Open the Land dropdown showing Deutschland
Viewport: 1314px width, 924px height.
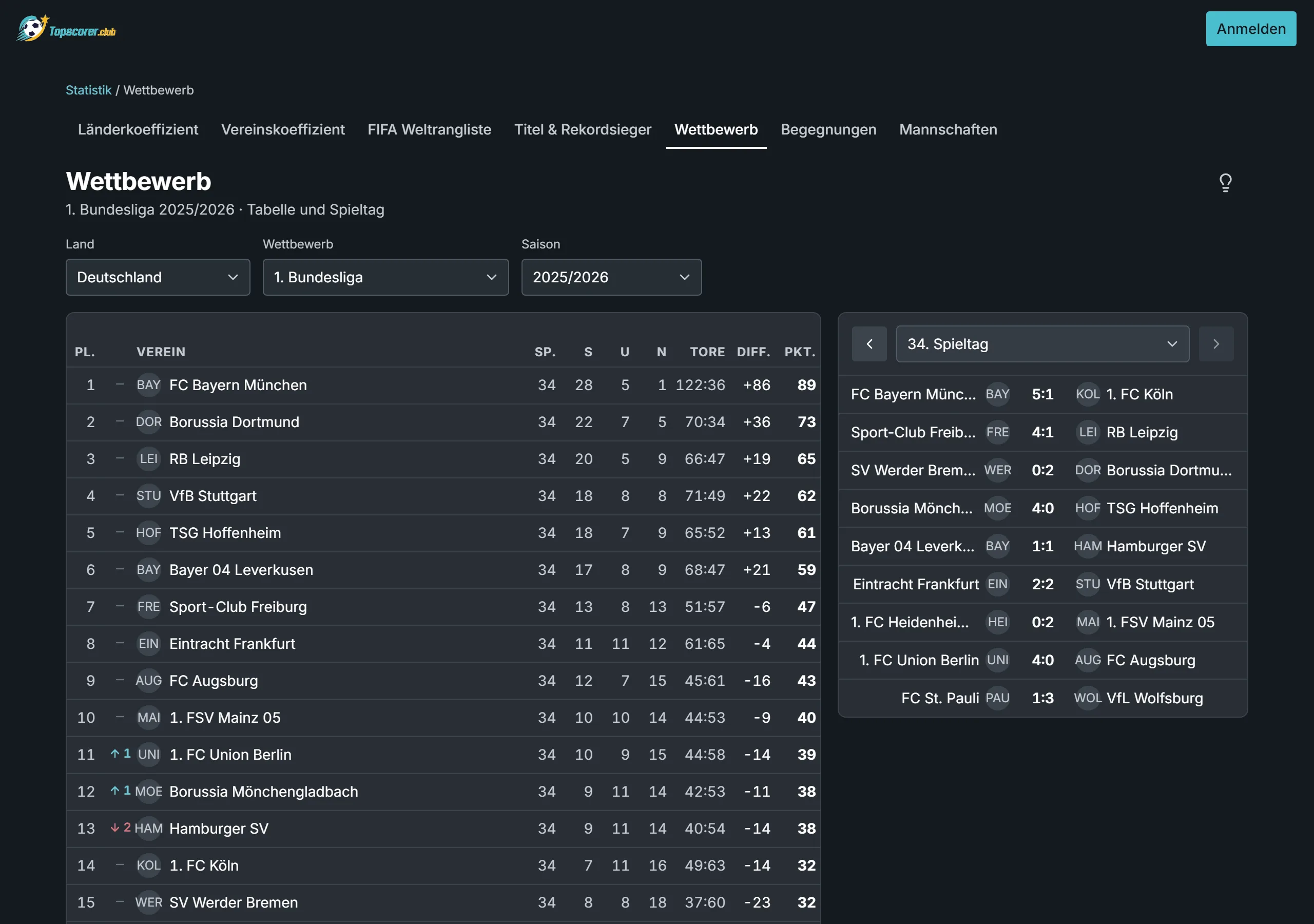(x=158, y=277)
